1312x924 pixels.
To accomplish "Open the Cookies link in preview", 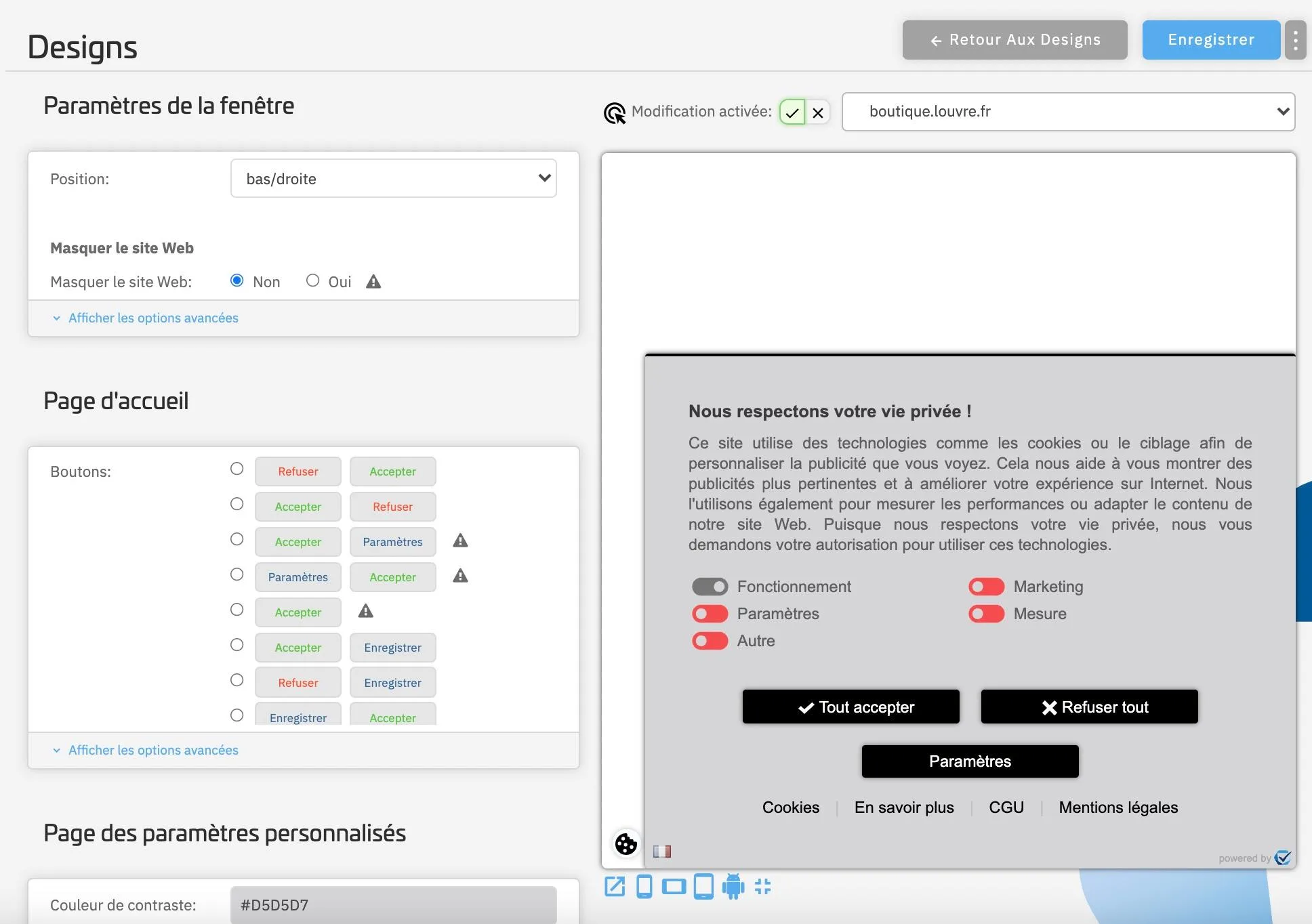I will pyautogui.click(x=791, y=807).
